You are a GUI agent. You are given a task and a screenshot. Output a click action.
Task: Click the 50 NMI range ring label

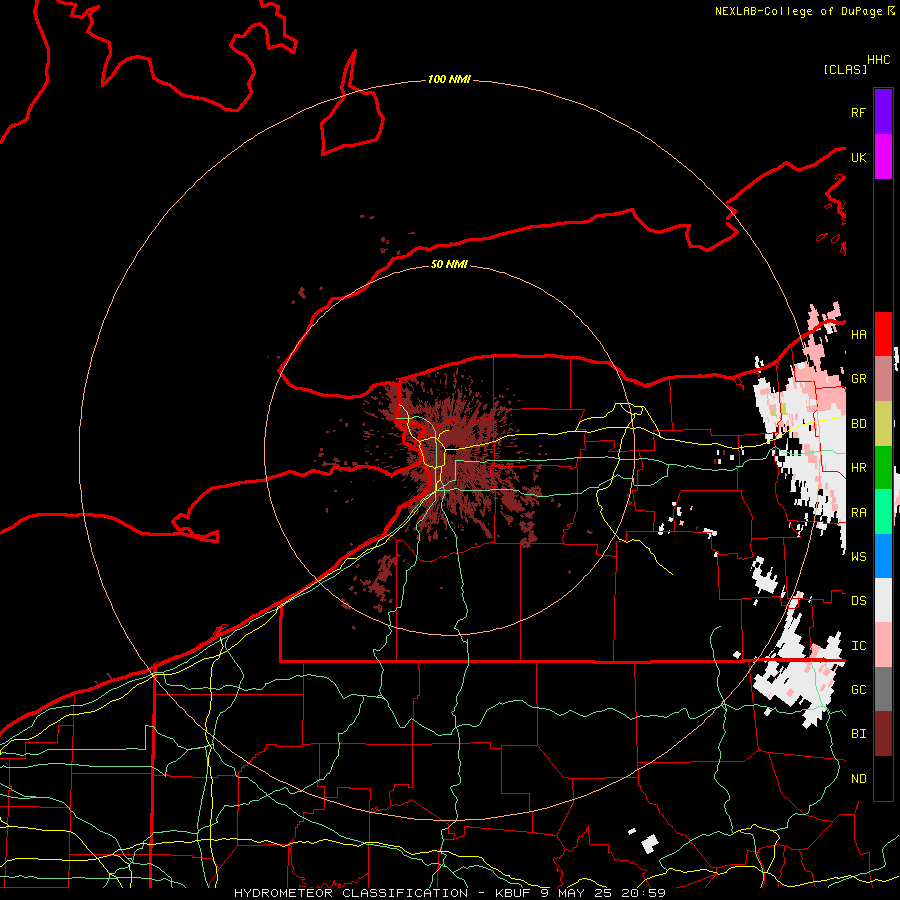449,264
